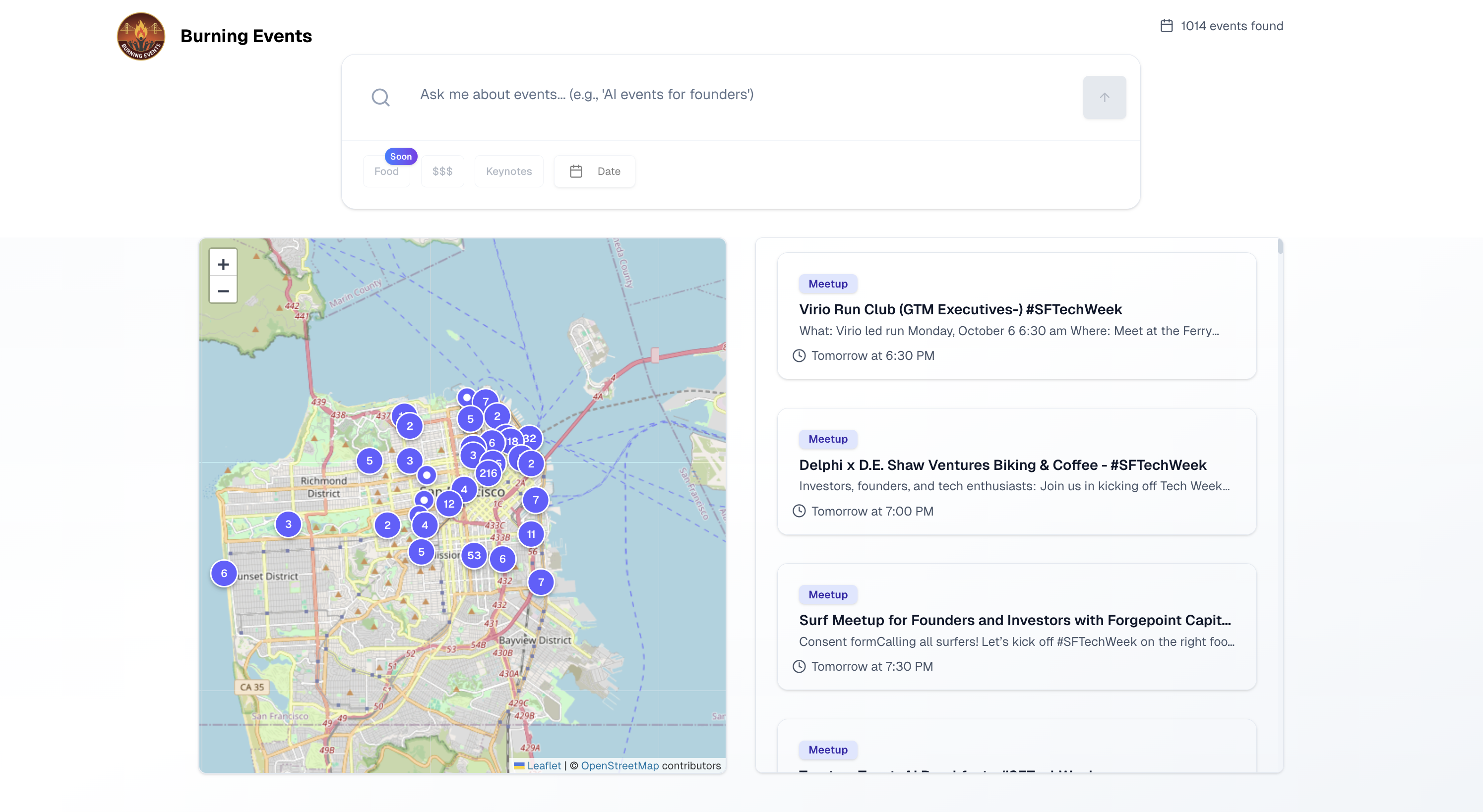
Task: Open the 53 events map cluster
Action: point(474,555)
